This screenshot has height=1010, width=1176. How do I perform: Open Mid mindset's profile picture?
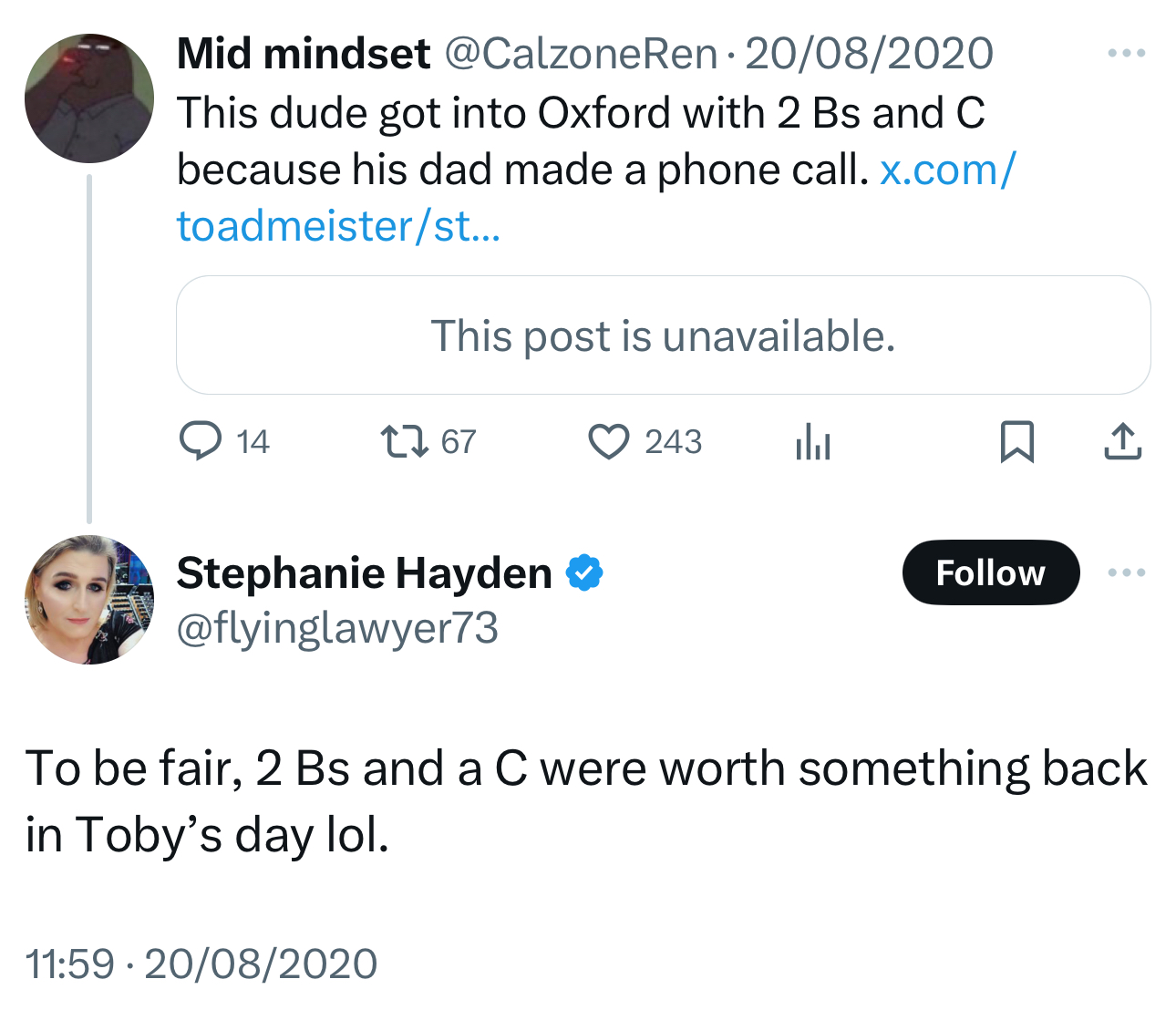pos(89,98)
